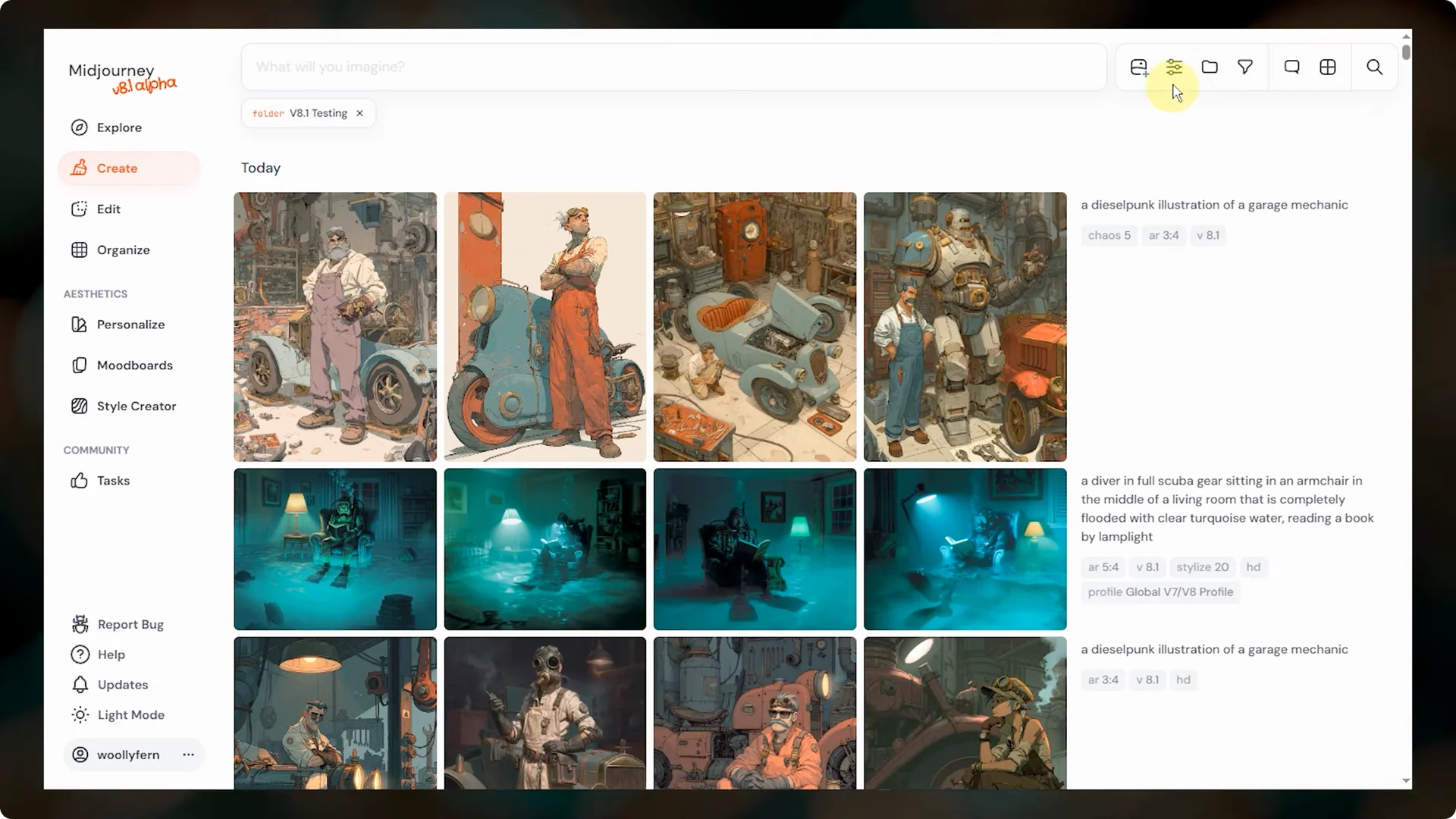This screenshot has height=819, width=1456.
Task: Open the Style Creator in the sidebar
Action: coord(136,406)
